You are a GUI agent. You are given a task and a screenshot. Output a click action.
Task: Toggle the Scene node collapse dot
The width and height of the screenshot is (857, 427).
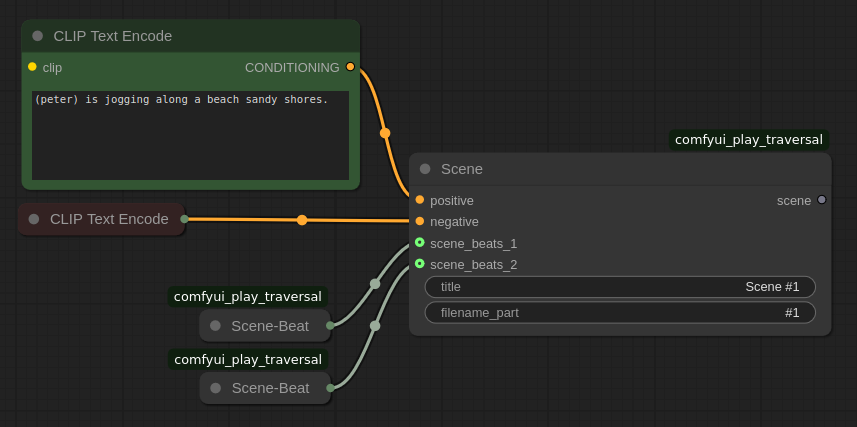pos(425,169)
